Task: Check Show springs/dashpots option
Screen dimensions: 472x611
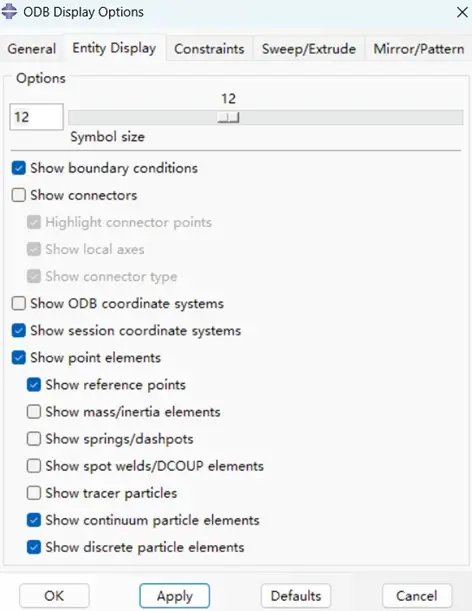Action: point(34,439)
